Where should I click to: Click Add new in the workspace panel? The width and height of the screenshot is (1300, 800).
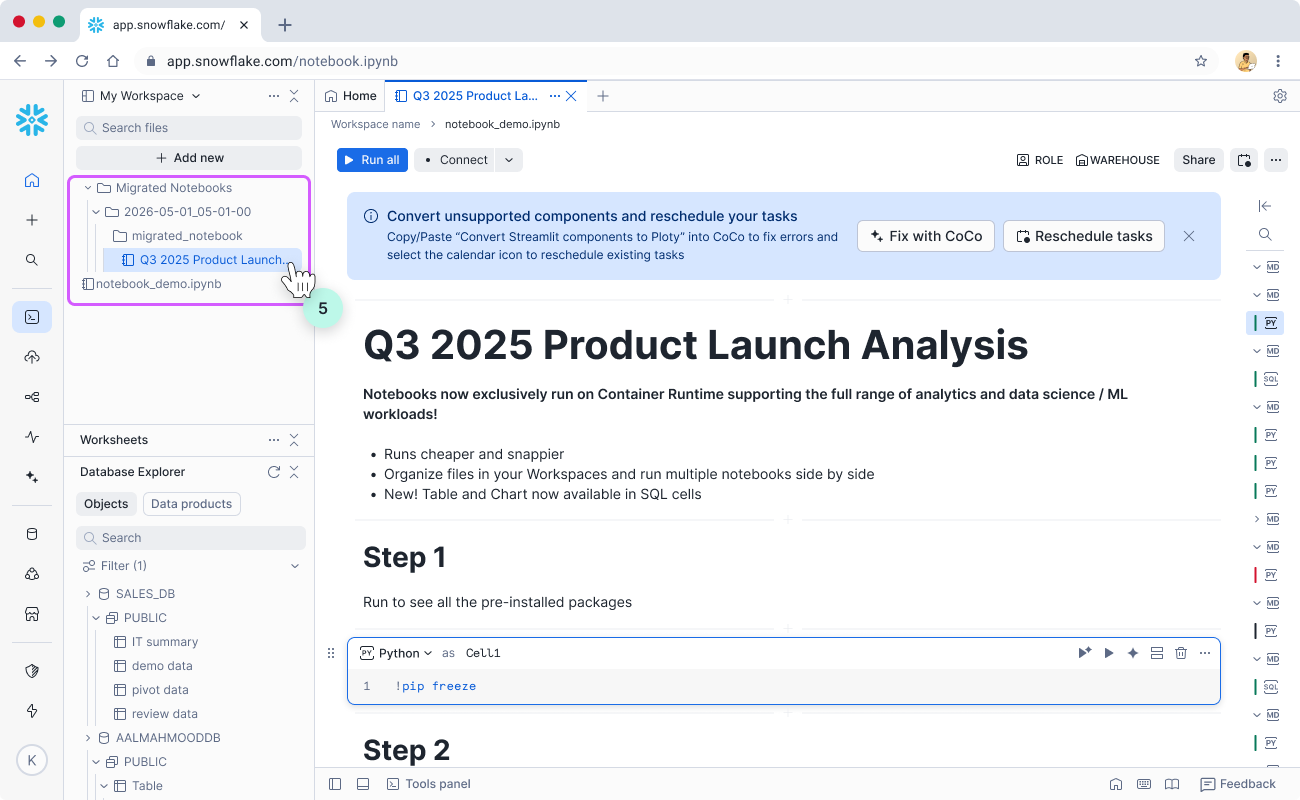(x=189, y=158)
